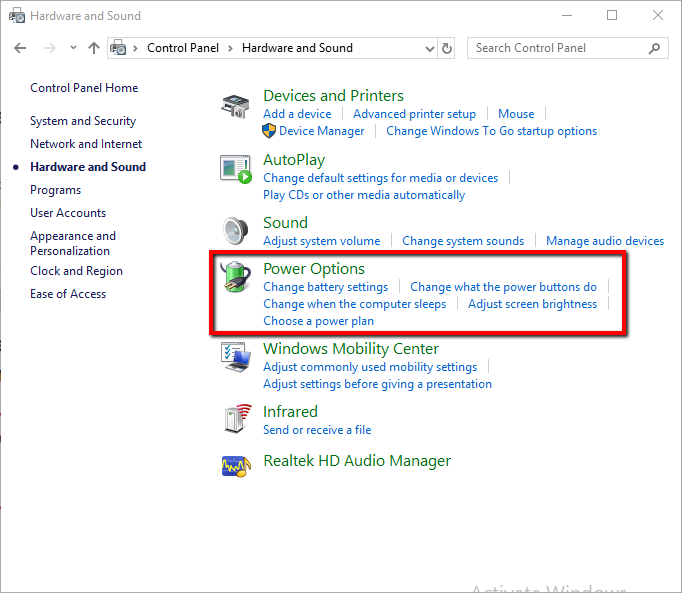Expand the address bar history dropdown
This screenshot has width=682, height=593.
(429, 49)
